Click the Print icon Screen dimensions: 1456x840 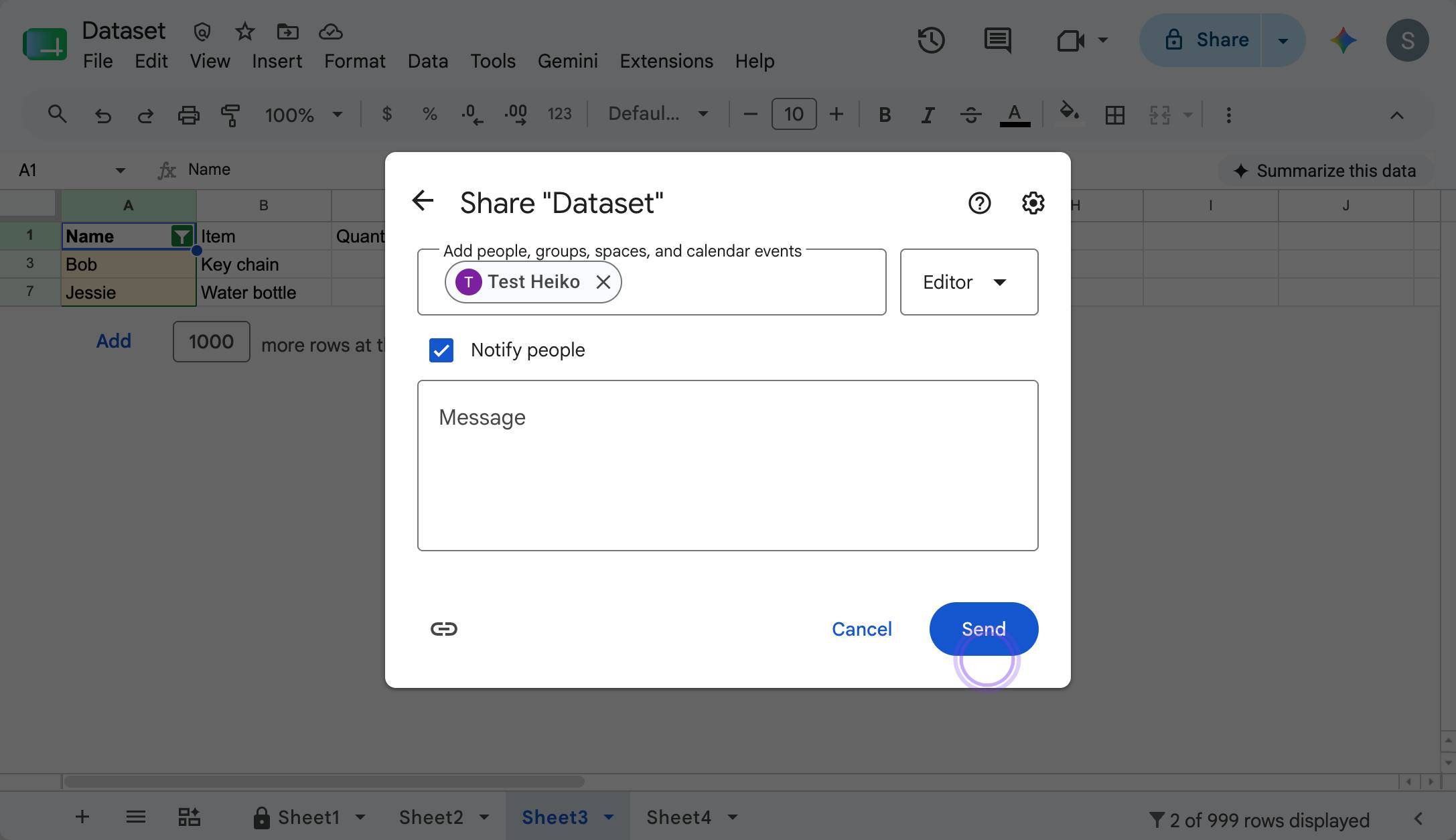tap(188, 115)
